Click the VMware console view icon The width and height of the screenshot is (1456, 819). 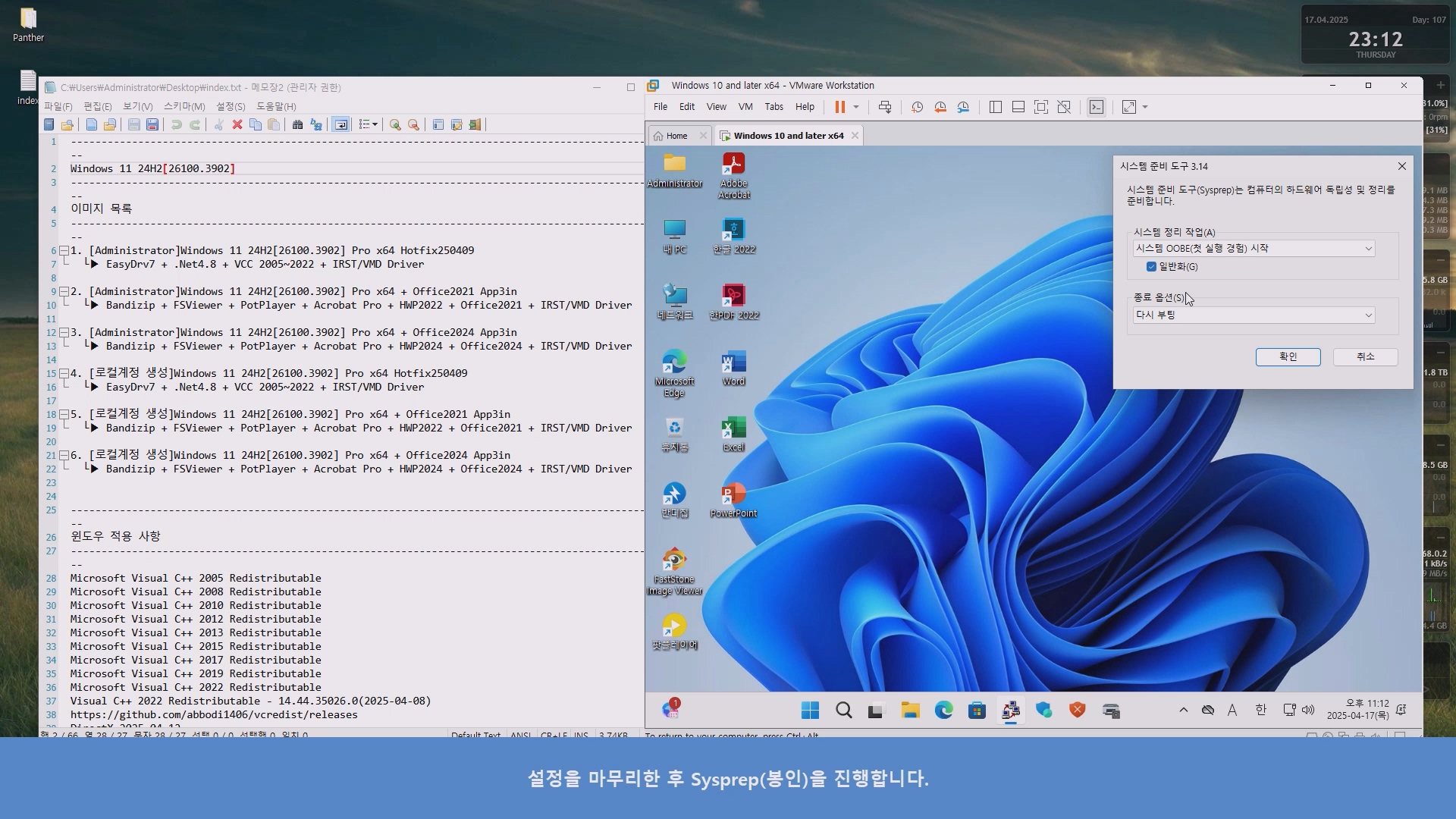(1097, 107)
